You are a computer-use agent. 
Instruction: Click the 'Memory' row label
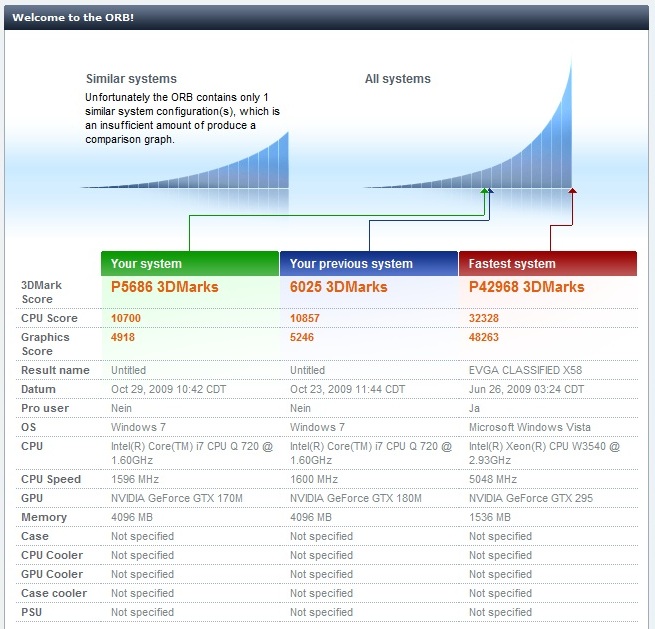tap(44, 517)
